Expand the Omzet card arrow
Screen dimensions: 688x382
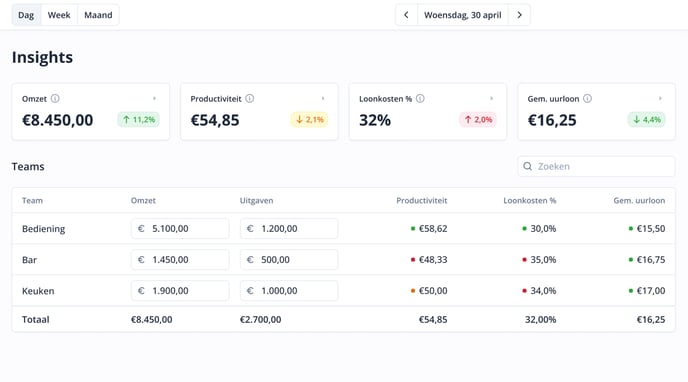tap(154, 99)
